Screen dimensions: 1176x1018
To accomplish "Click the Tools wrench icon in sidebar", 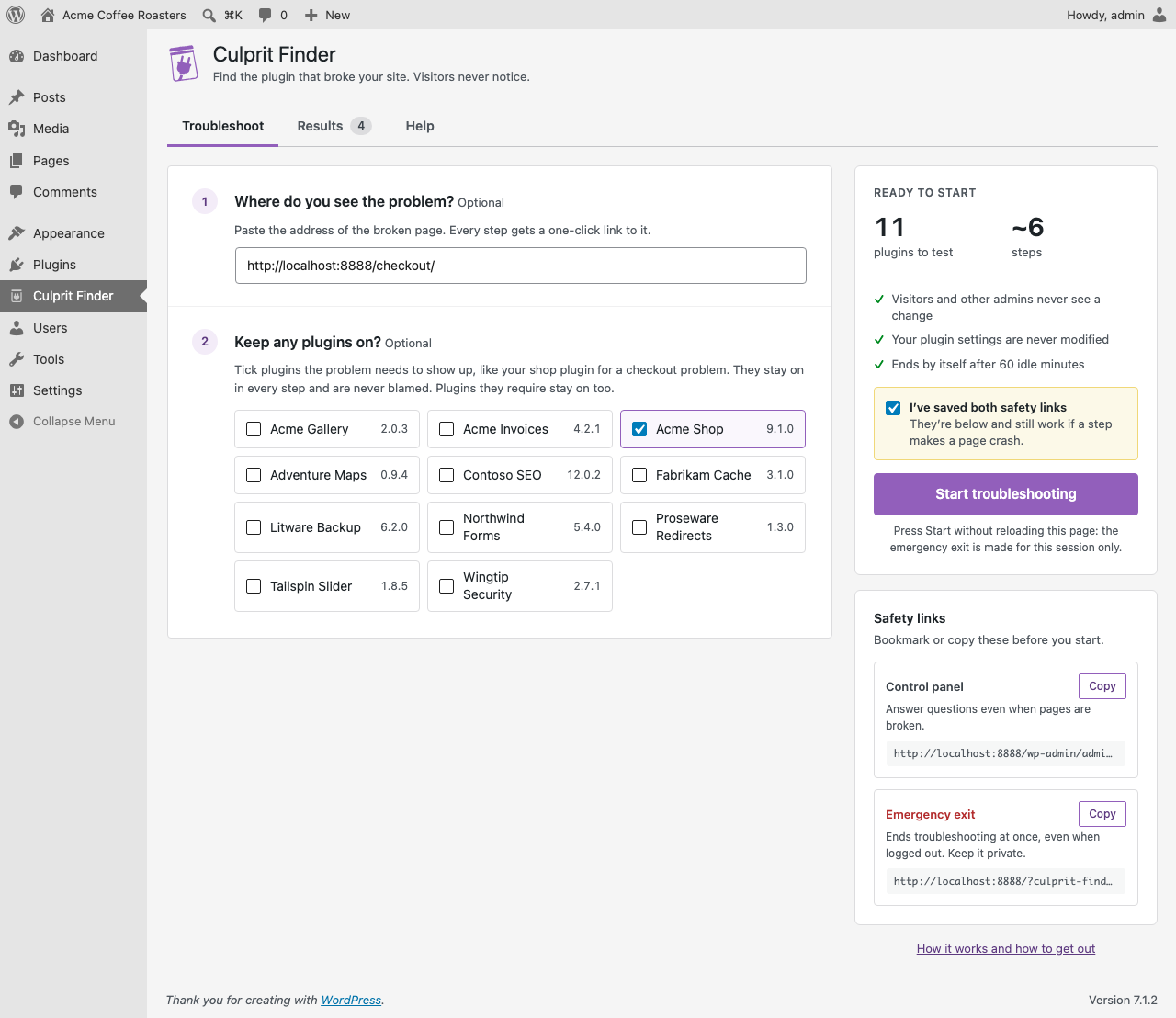I will [x=17, y=359].
